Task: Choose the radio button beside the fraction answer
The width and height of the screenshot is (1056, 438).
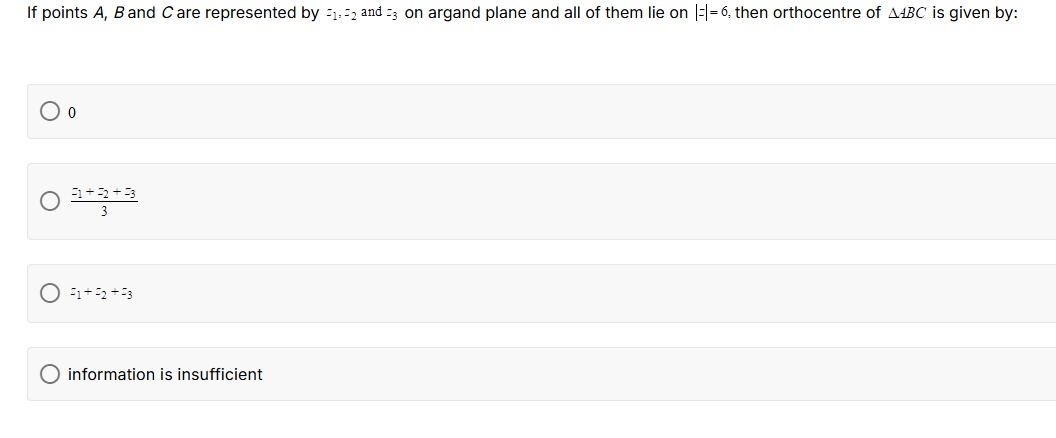Action: 49,201
